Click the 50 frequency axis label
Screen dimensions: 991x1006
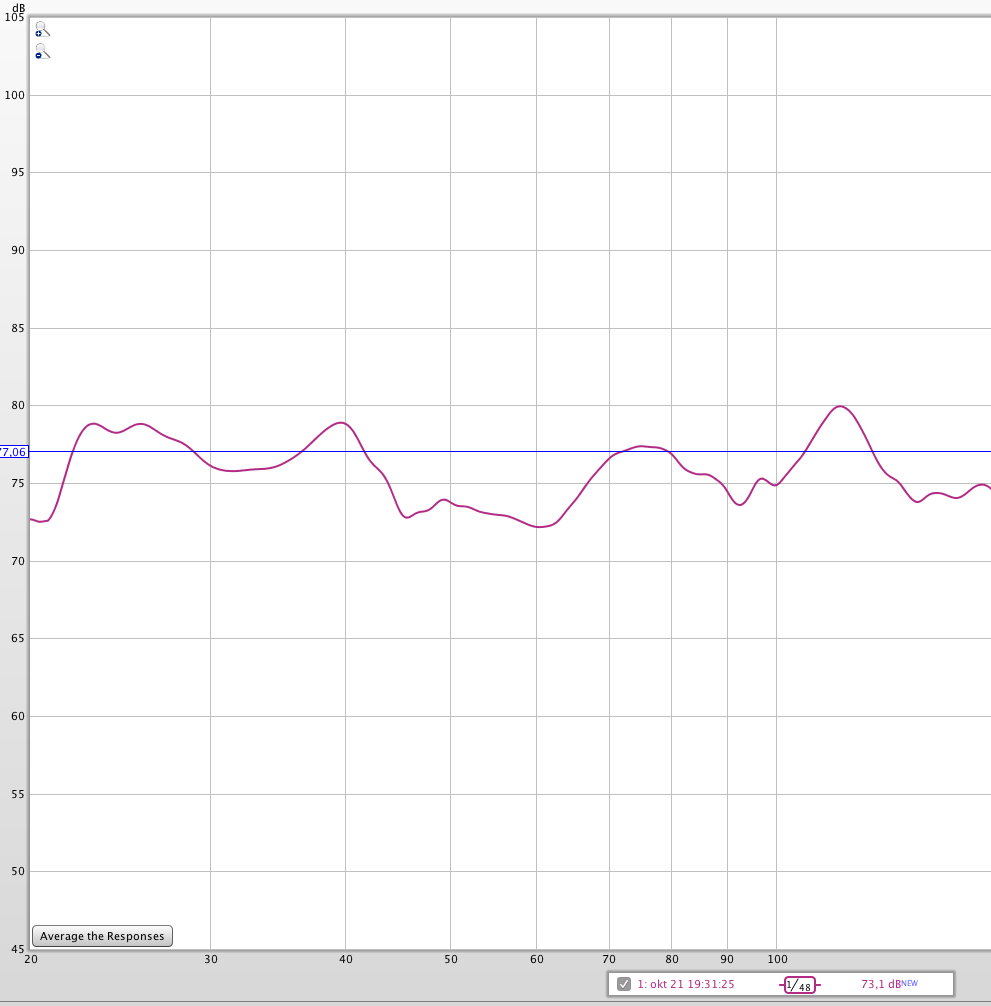[451, 959]
